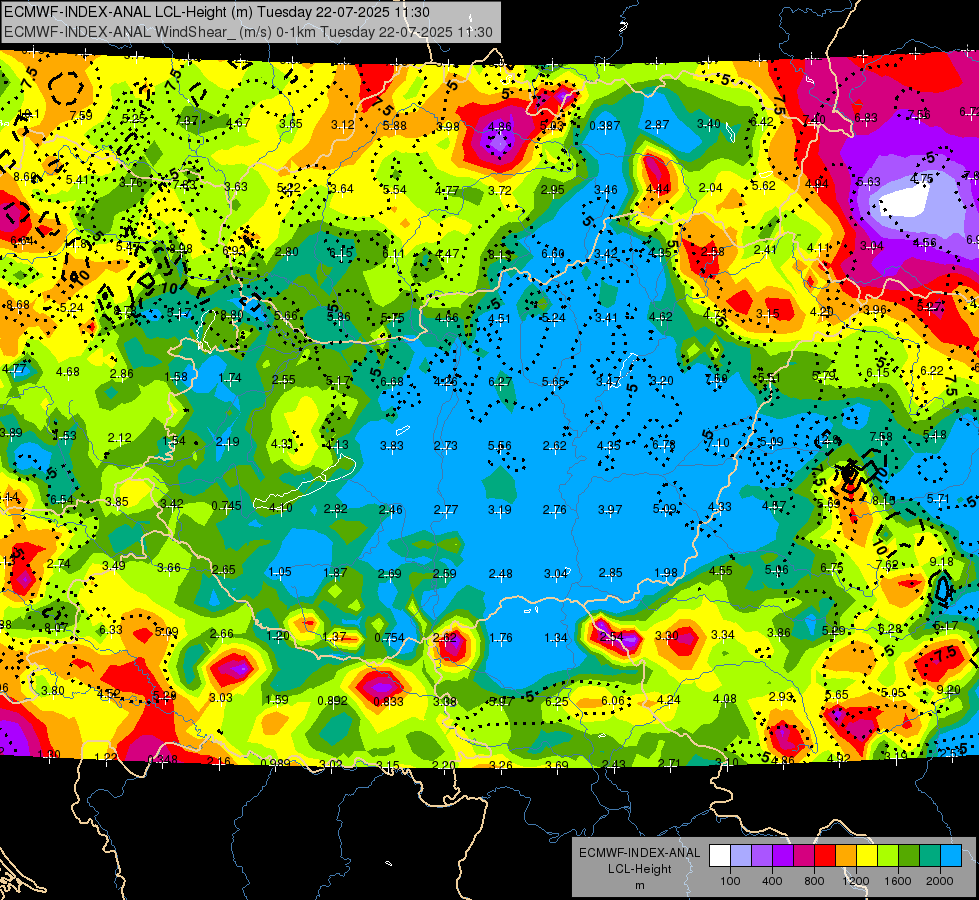Click the WindShear 0-1km header title line
The height and width of the screenshot is (900, 979).
tap(248, 32)
